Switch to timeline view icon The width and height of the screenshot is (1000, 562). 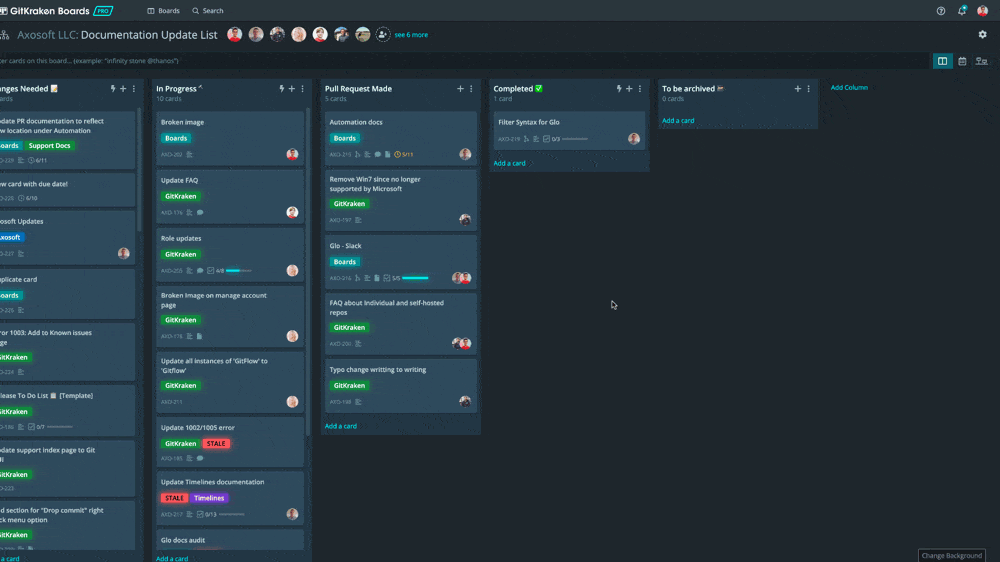pos(982,61)
